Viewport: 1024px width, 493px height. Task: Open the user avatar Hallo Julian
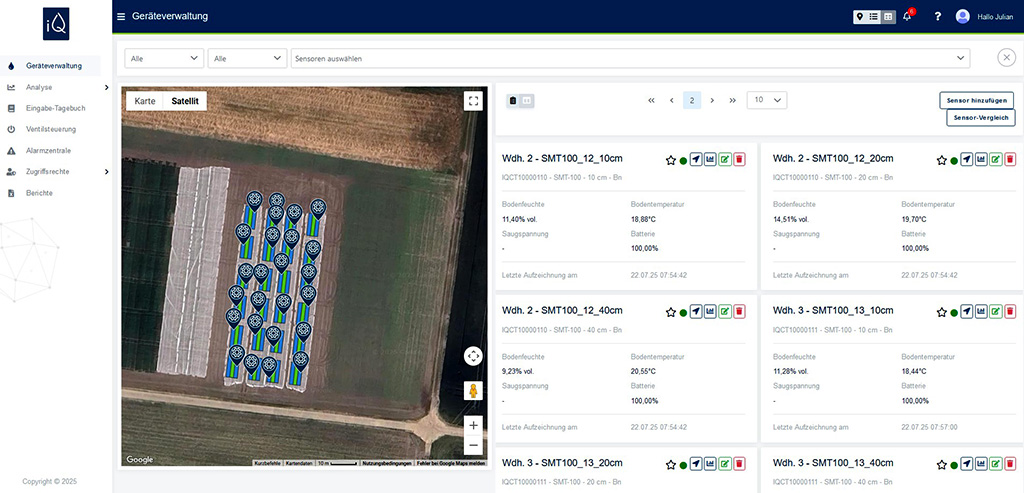(x=963, y=16)
